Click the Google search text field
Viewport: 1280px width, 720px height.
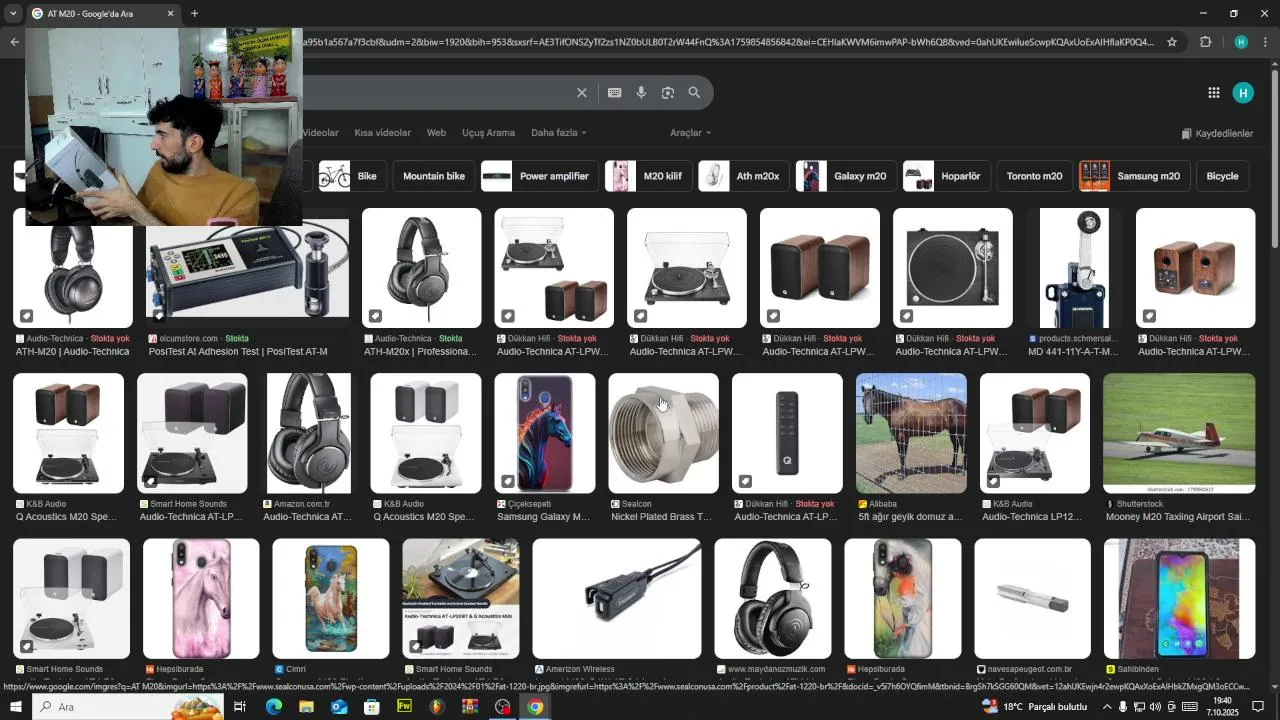coord(435,93)
